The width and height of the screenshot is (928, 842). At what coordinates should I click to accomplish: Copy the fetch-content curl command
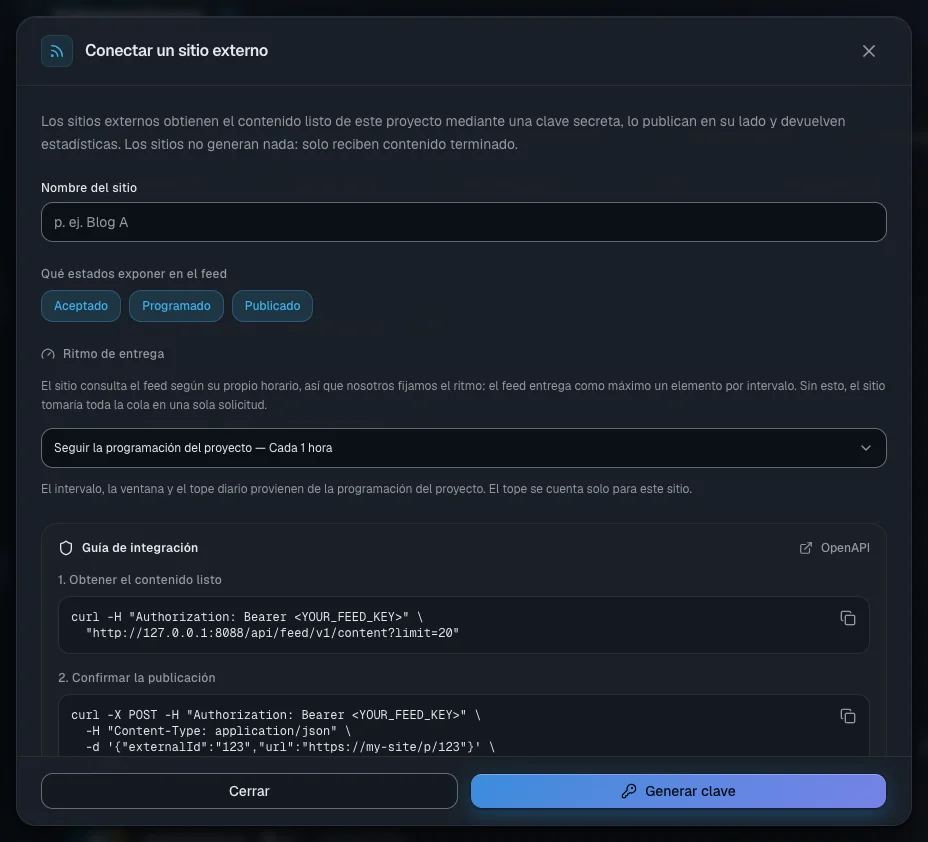[848, 618]
